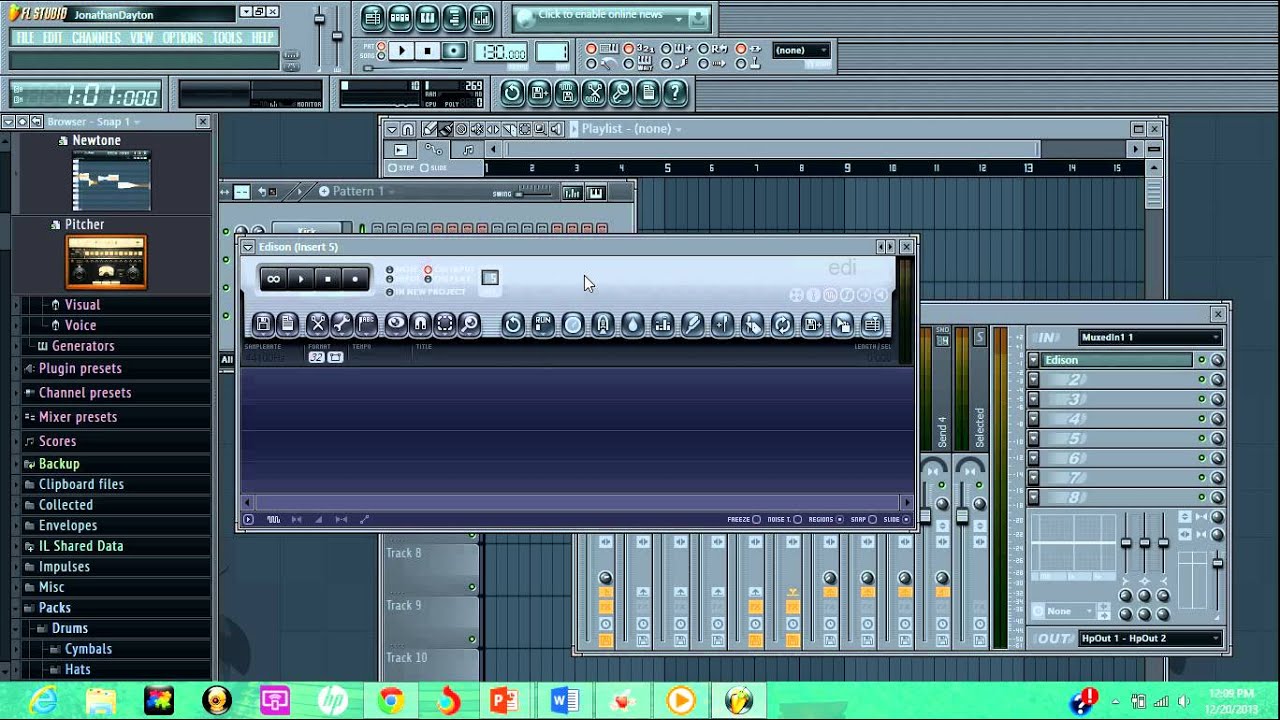Open the TOOLS menu
Viewport: 1280px width, 720px height.
coord(228,37)
